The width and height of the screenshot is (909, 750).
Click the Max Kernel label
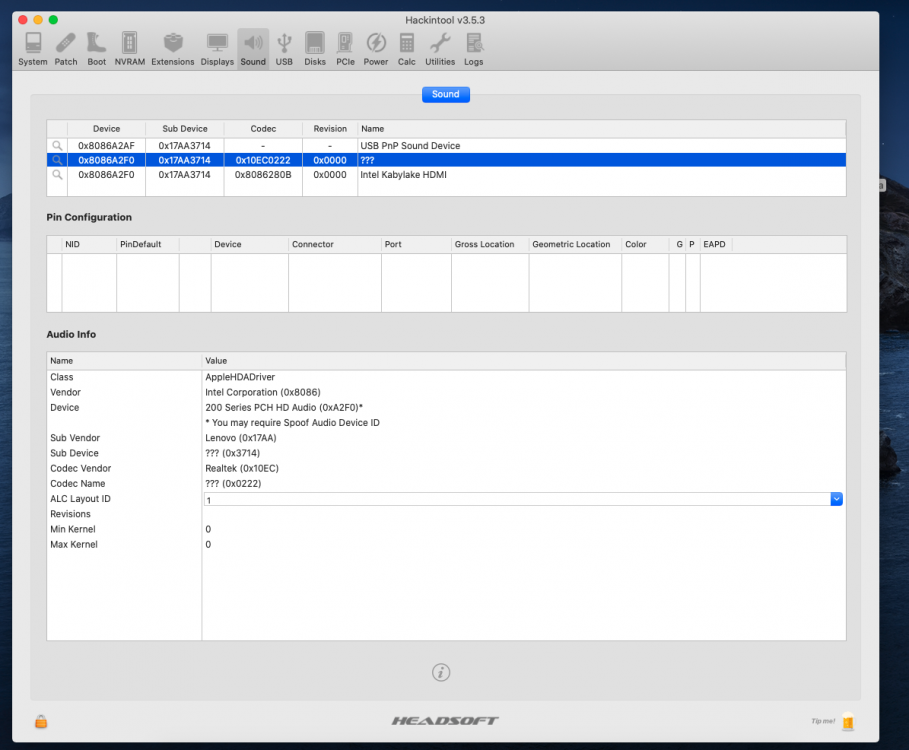[74, 544]
